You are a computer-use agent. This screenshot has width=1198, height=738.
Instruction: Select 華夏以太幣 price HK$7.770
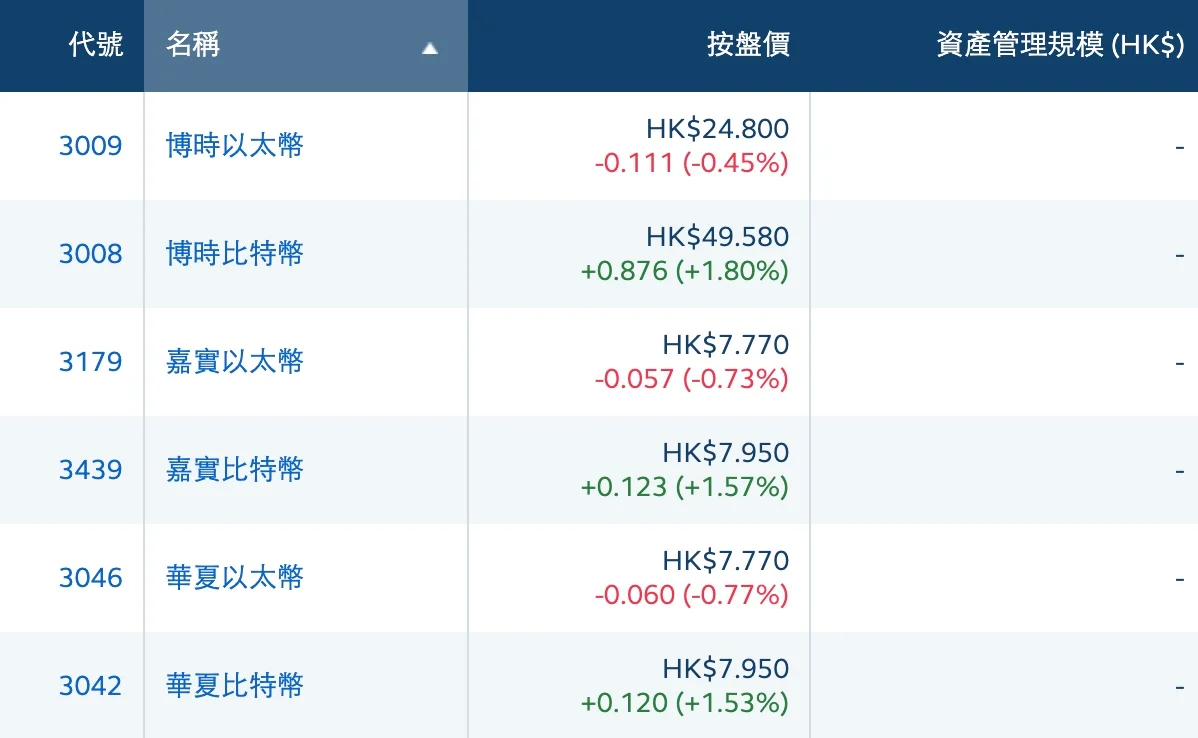click(726, 561)
